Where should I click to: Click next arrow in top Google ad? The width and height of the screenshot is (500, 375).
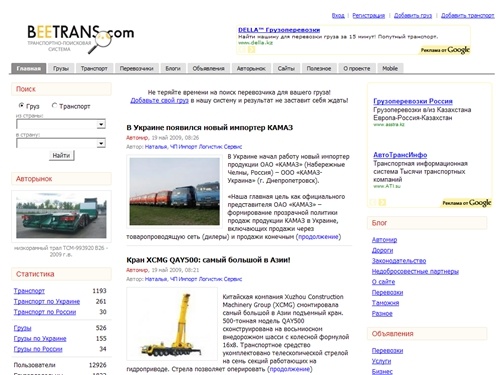tap(251, 50)
